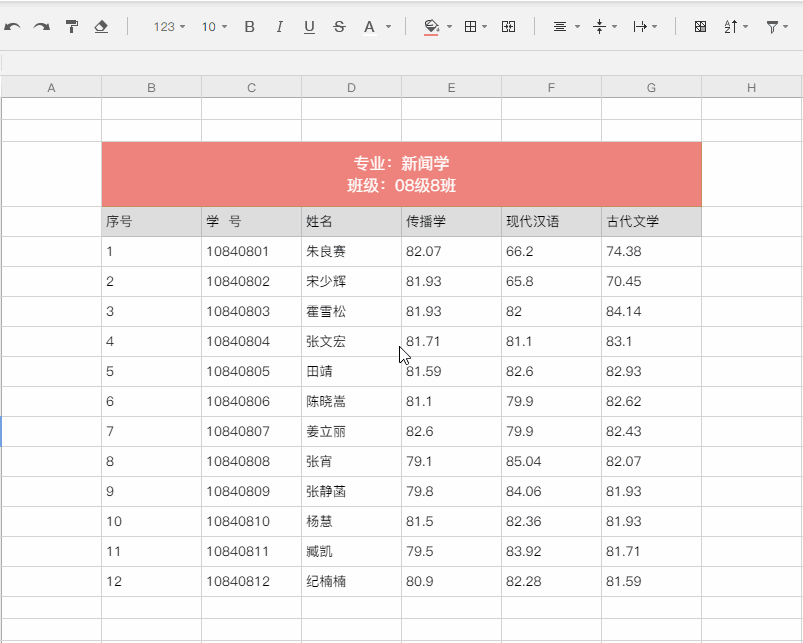This screenshot has width=803, height=643.
Task: Click the Insert Chart icon
Action: (x=700, y=27)
